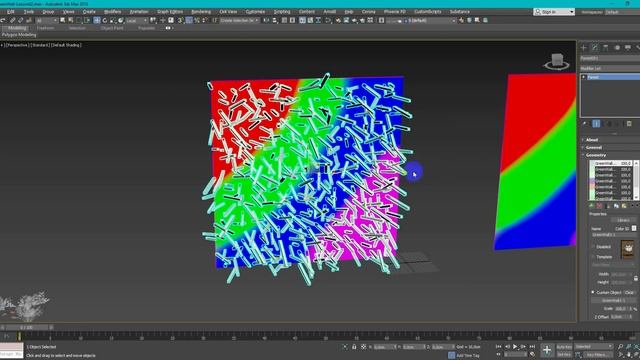This screenshot has height=360, width=640.
Task: Switch to Motion command panel tab
Action: (617, 48)
